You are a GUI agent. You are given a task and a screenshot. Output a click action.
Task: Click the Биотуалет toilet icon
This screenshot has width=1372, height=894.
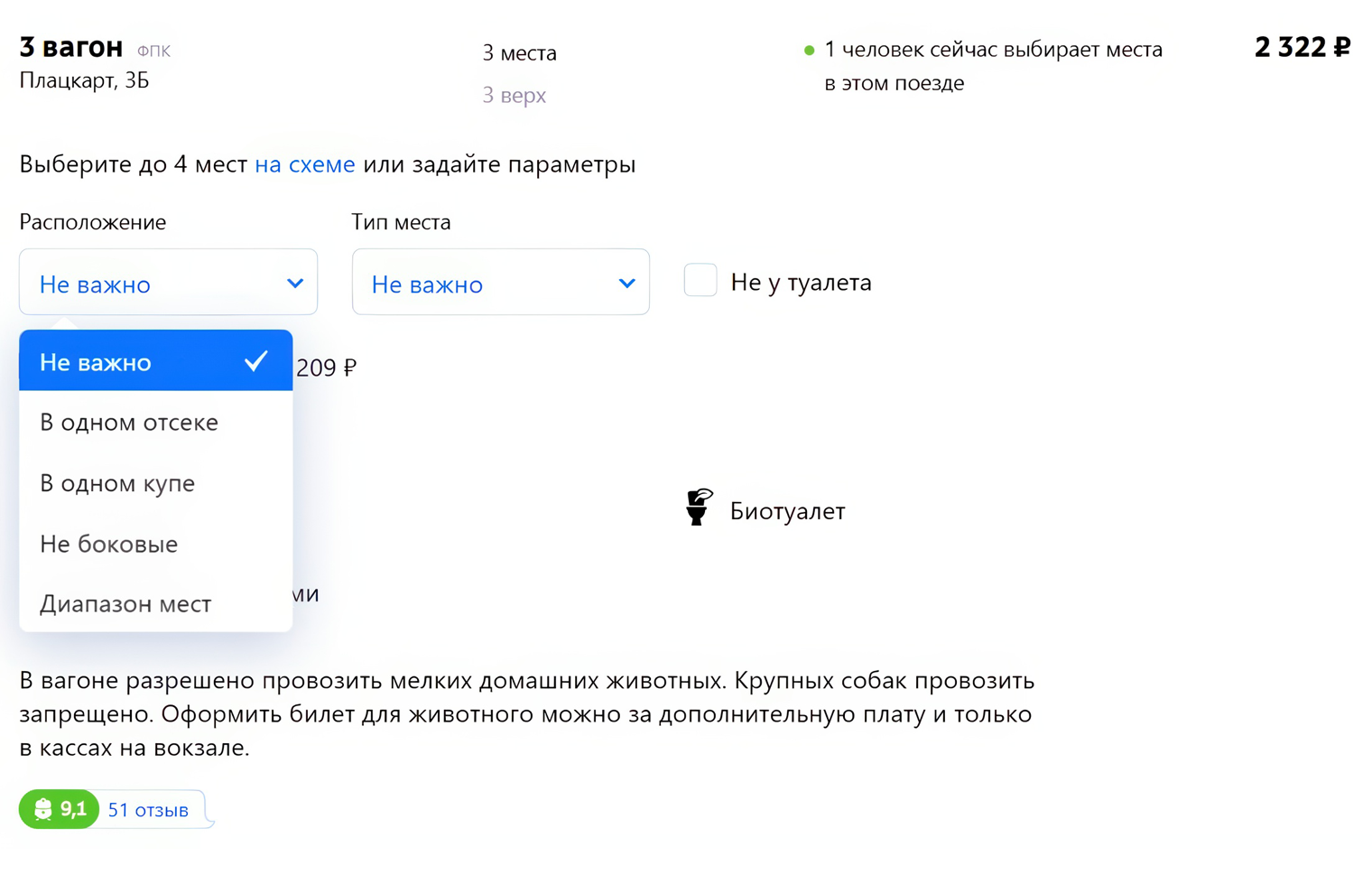point(698,508)
